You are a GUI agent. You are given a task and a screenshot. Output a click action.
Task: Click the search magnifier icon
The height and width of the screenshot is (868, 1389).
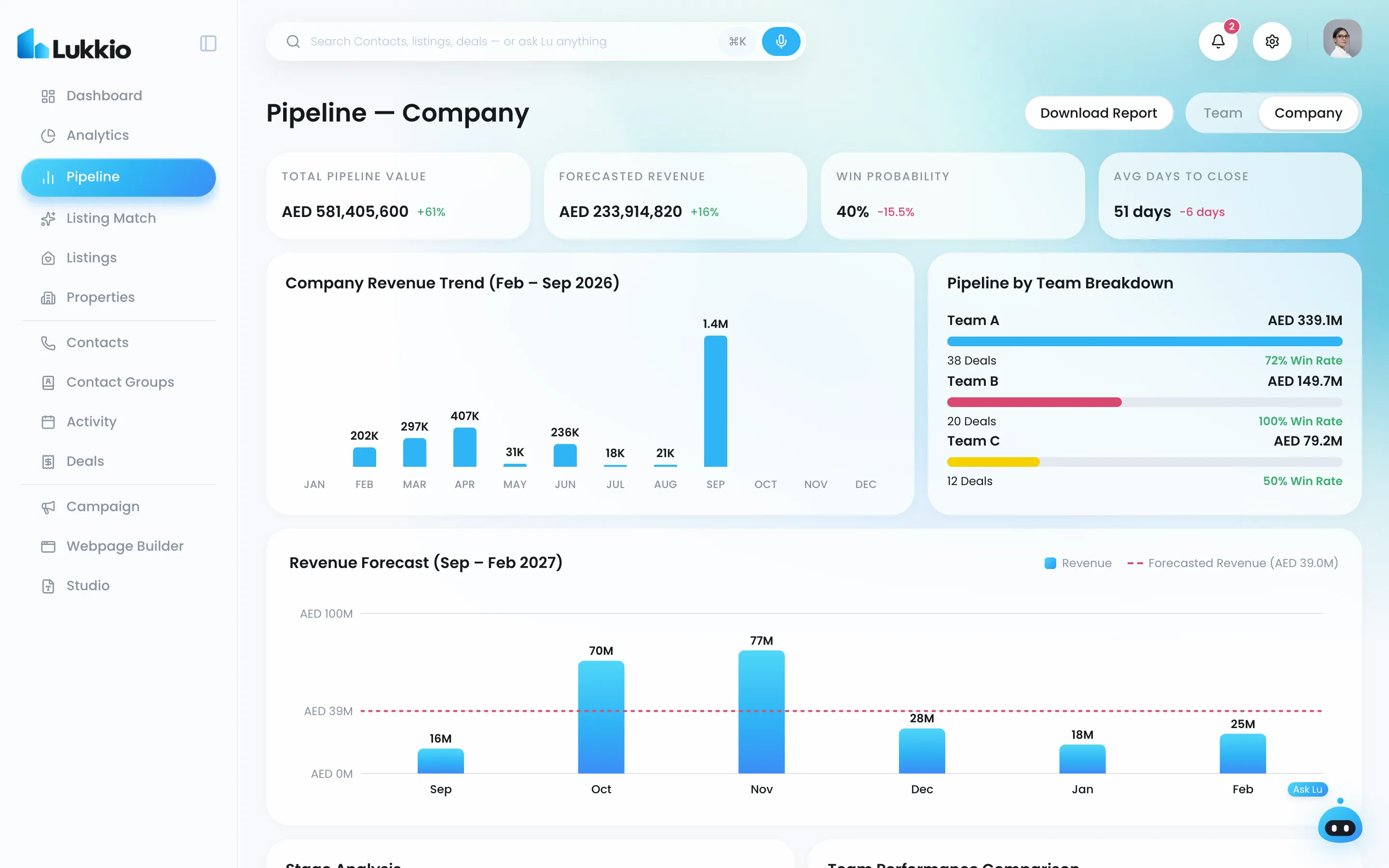pyautogui.click(x=293, y=41)
